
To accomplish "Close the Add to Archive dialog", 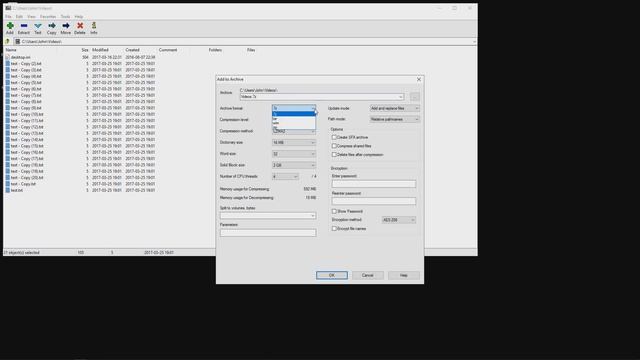I will pyautogui.click(x=419, y=79).
